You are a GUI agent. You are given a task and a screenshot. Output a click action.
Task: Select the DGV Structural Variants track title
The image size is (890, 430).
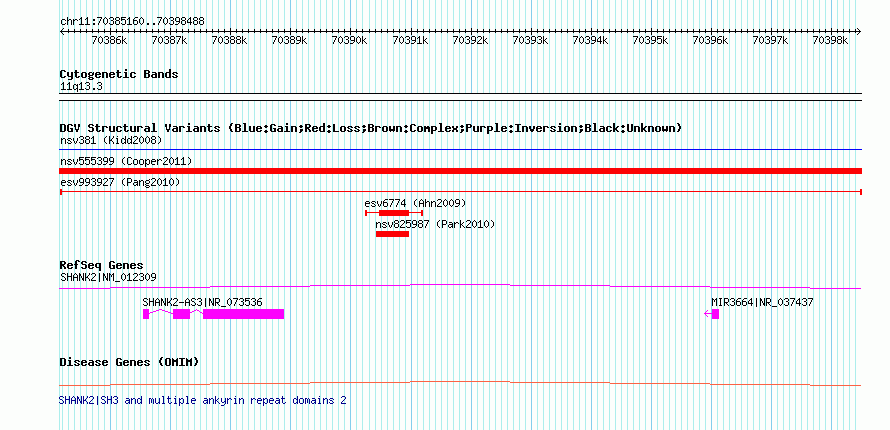(371, 128)
